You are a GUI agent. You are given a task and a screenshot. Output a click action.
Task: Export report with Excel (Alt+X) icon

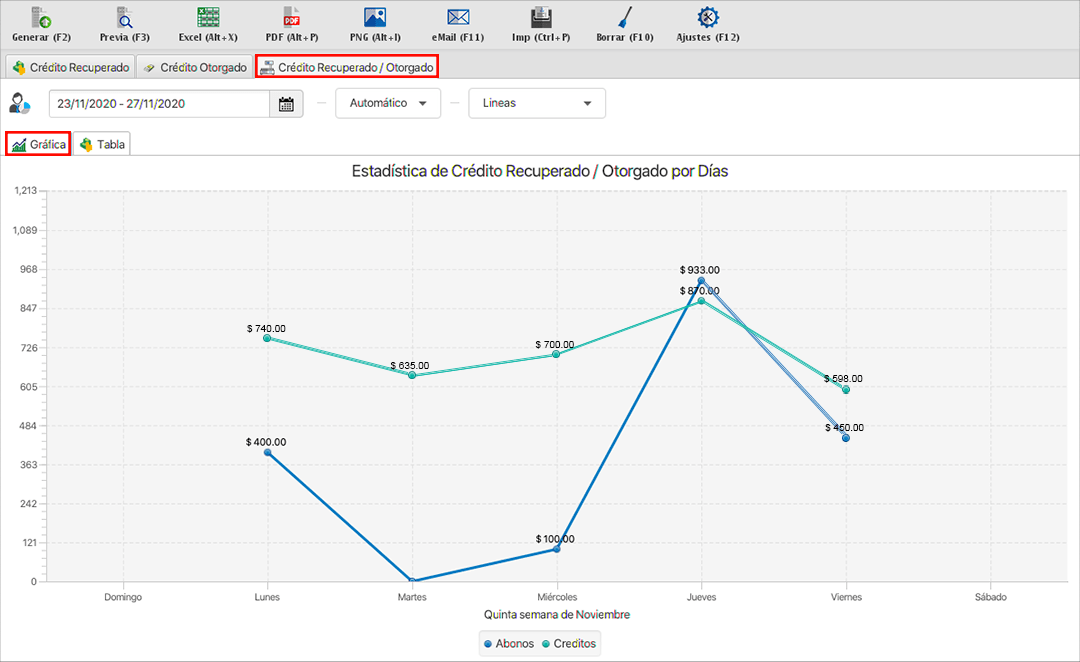coord(208,17)
